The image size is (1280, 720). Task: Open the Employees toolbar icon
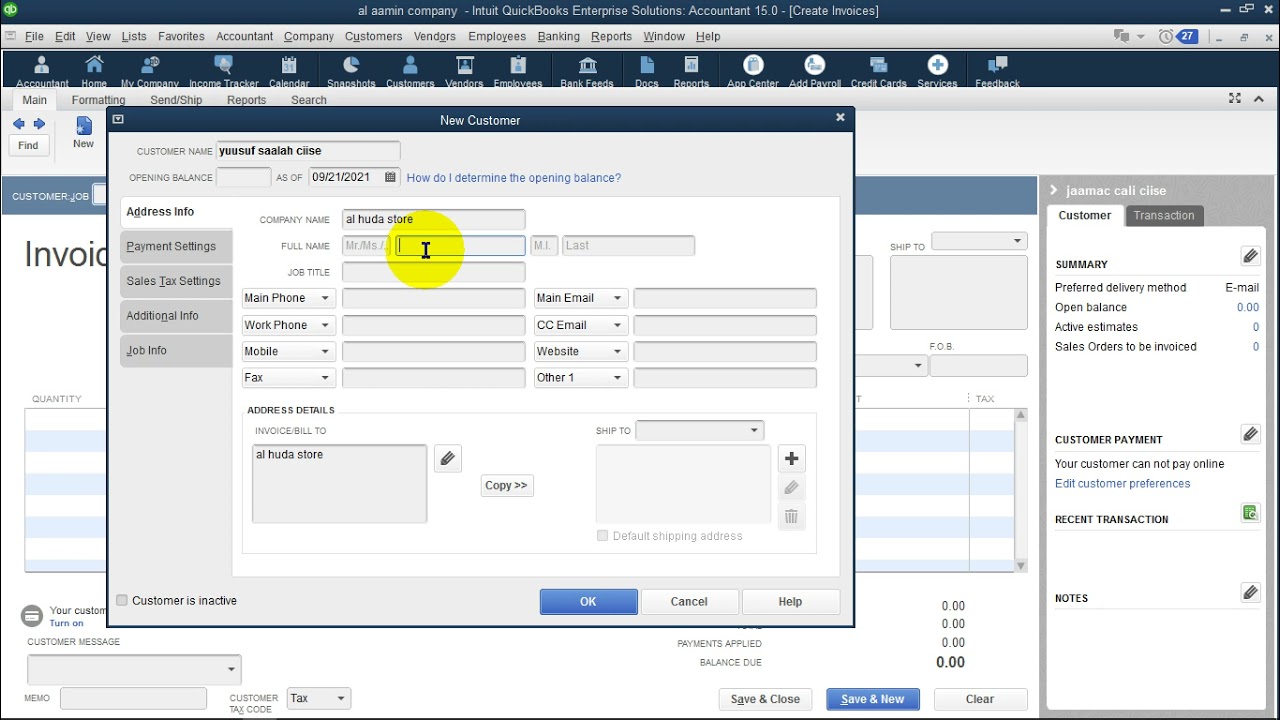pos(518,70)
